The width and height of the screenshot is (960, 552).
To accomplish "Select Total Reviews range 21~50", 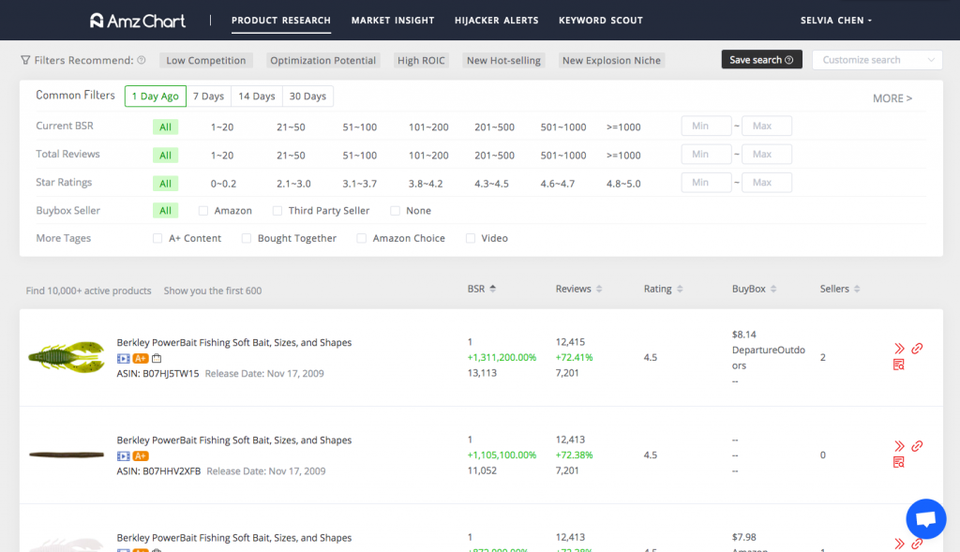I will click(291, 155).
